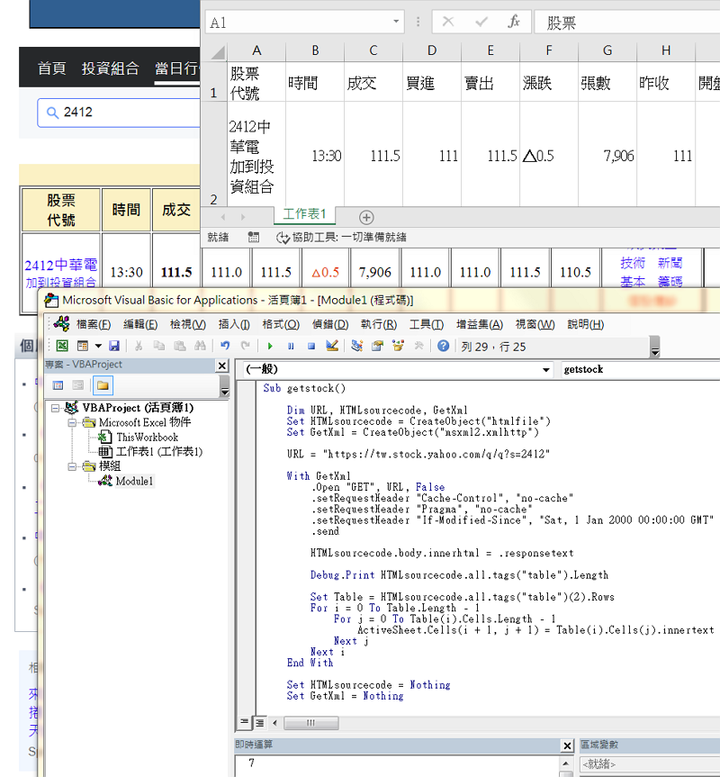Click the code window horizontal scrollbar thumb
Screen dimensions: 720x777
tap(311, 723)
